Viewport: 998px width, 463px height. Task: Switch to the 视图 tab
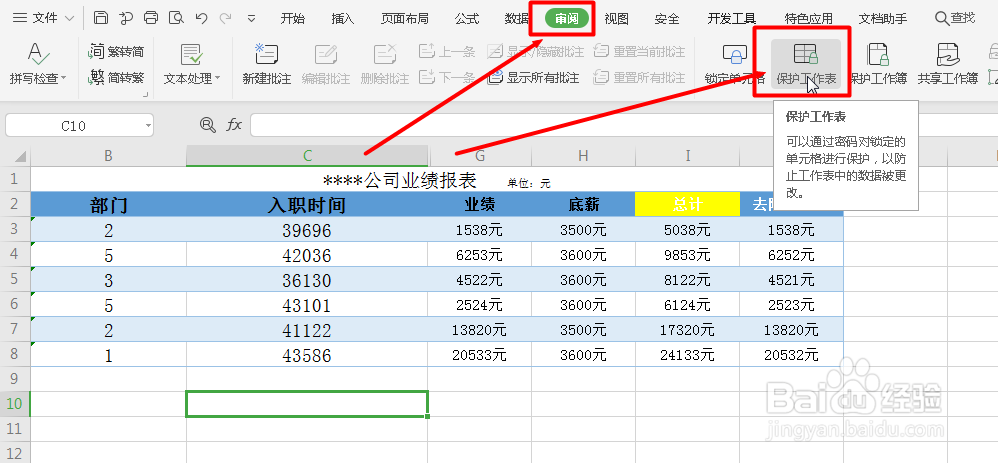click(616, 19)
